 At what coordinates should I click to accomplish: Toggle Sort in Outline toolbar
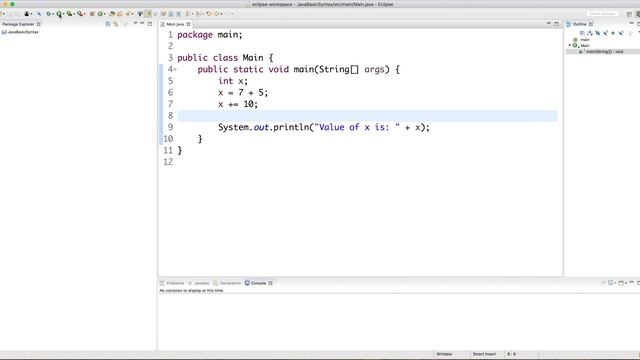590,33
